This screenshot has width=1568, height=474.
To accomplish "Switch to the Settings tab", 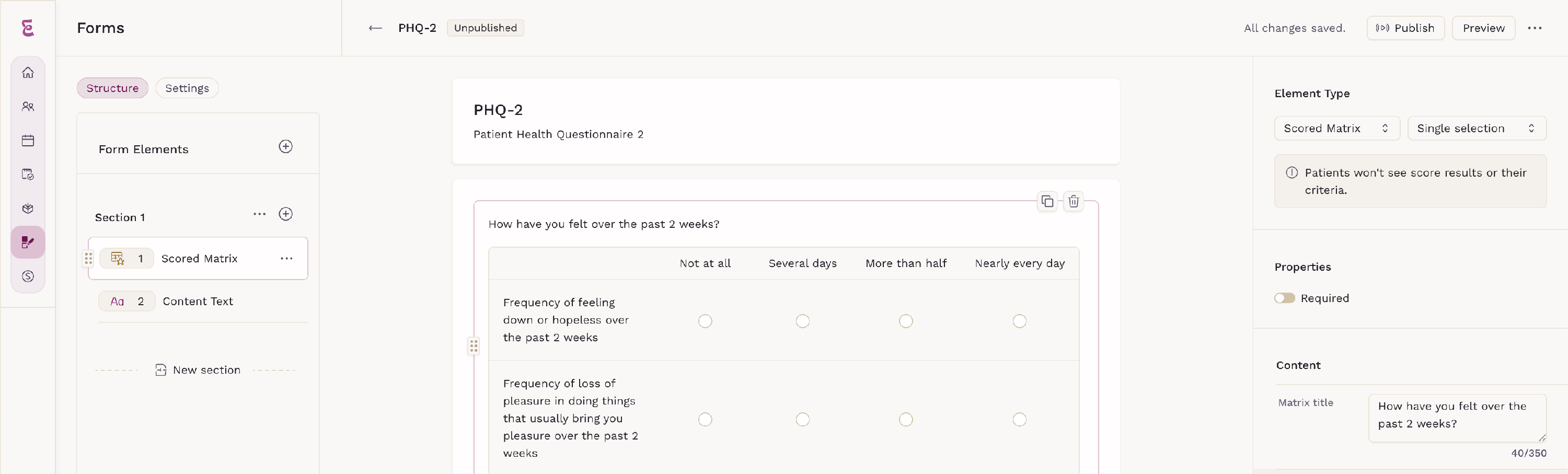I will (187, 88).
